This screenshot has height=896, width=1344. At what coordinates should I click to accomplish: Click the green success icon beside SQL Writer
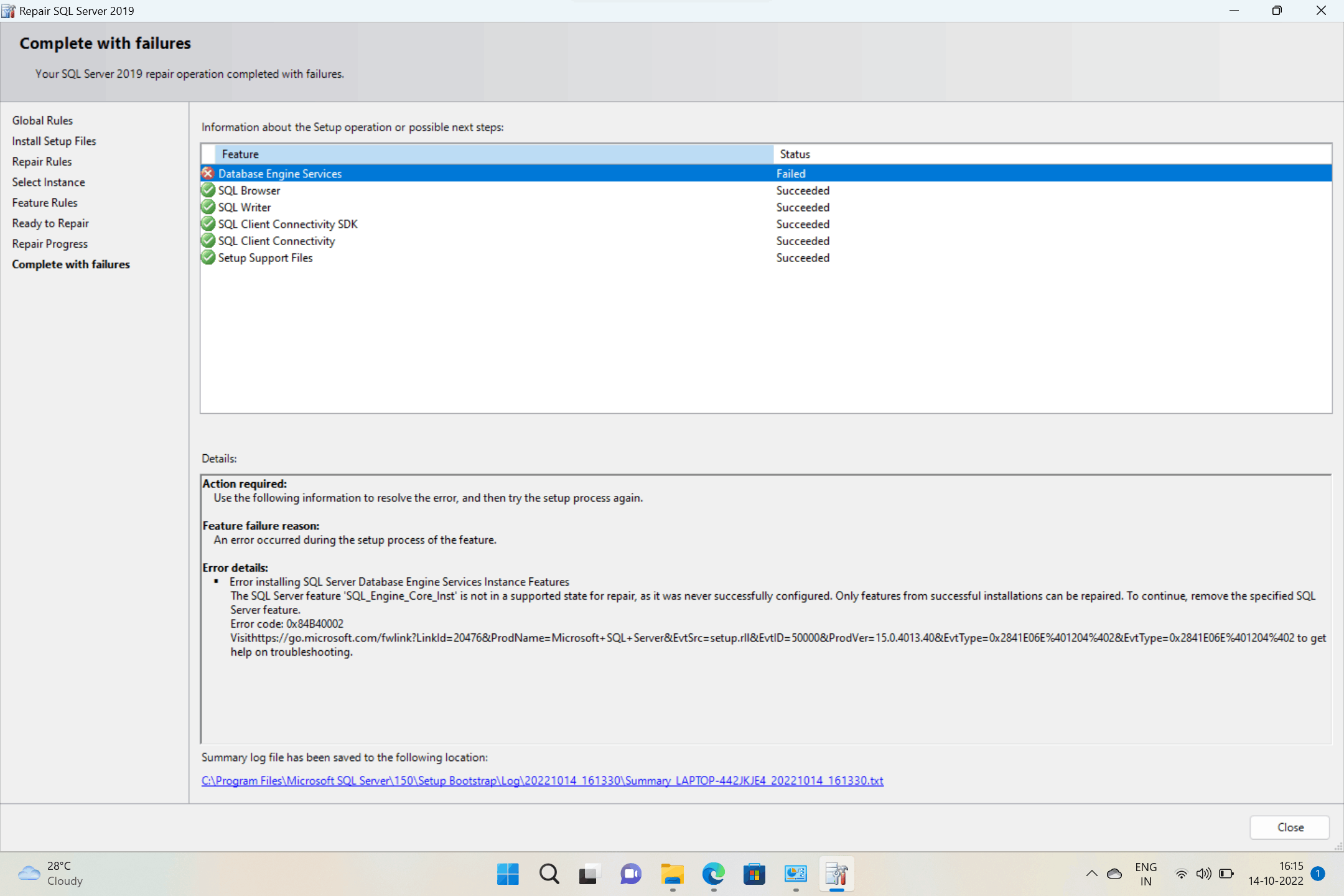pos(208,207)
